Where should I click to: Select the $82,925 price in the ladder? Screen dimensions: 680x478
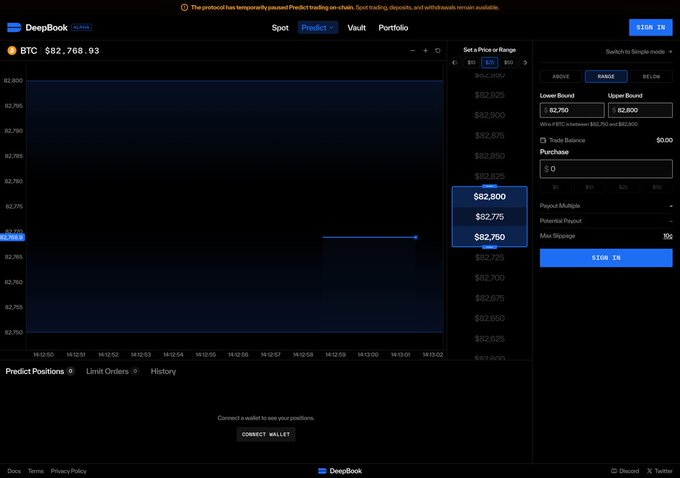pos(490,95)
